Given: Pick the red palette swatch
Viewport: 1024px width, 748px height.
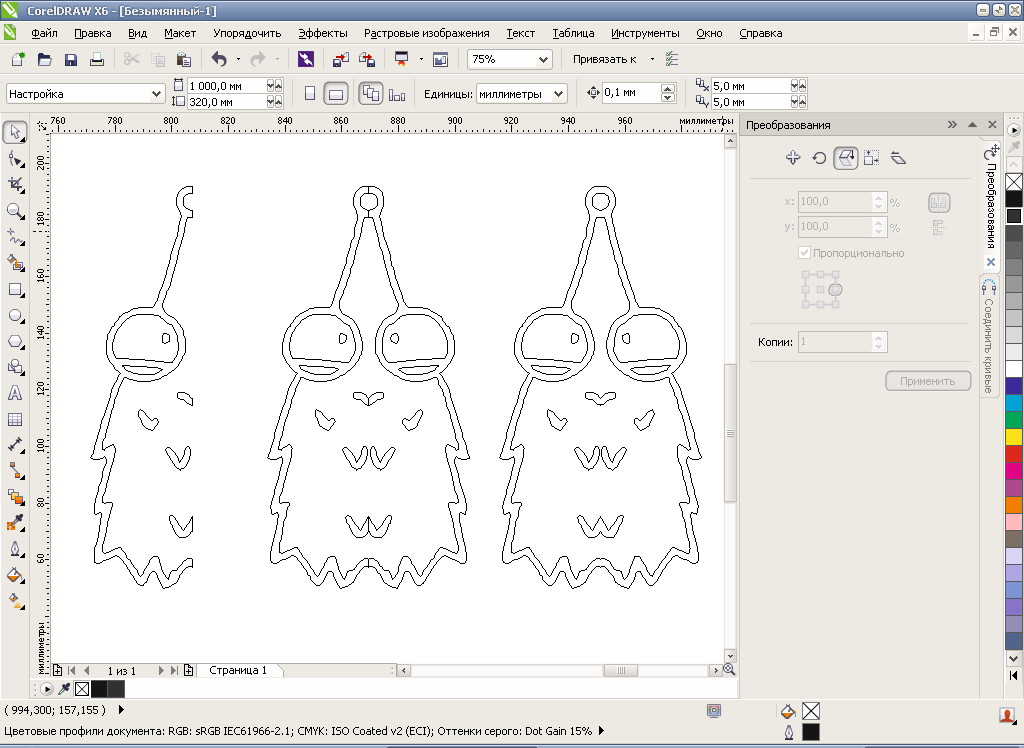Looking at the screenshot, I should pyautogui.click(x=1014, y=453).
